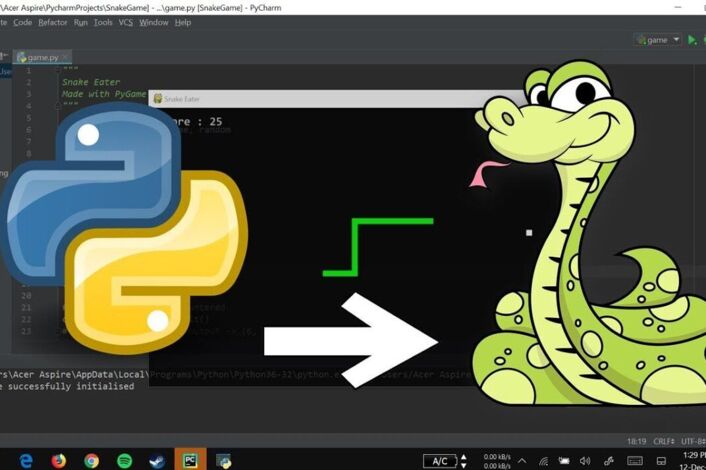Open the touch keyboard tray icon

[x=634, y=461]
